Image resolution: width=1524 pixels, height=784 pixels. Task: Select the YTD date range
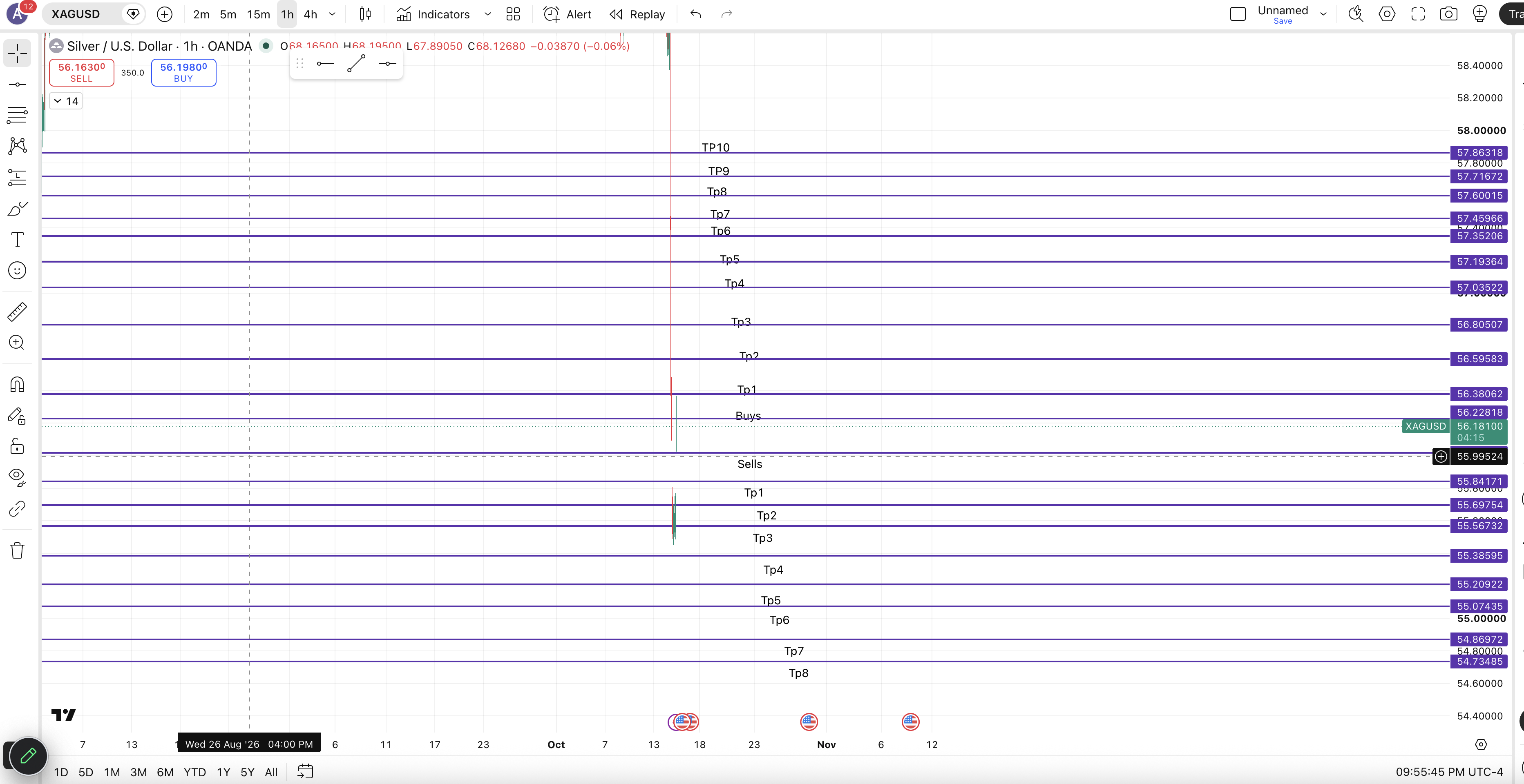[194, 772]
